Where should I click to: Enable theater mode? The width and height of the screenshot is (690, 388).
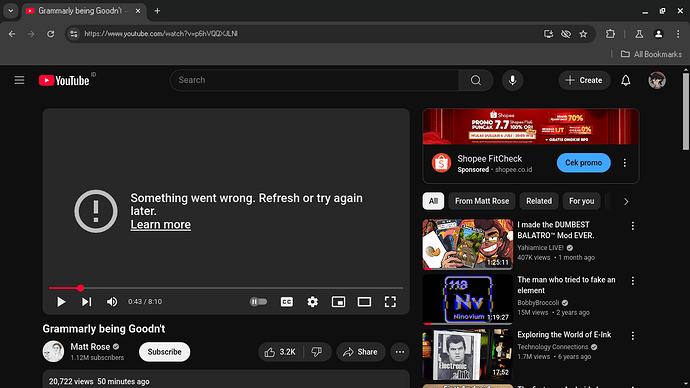(x=364, y=302)
